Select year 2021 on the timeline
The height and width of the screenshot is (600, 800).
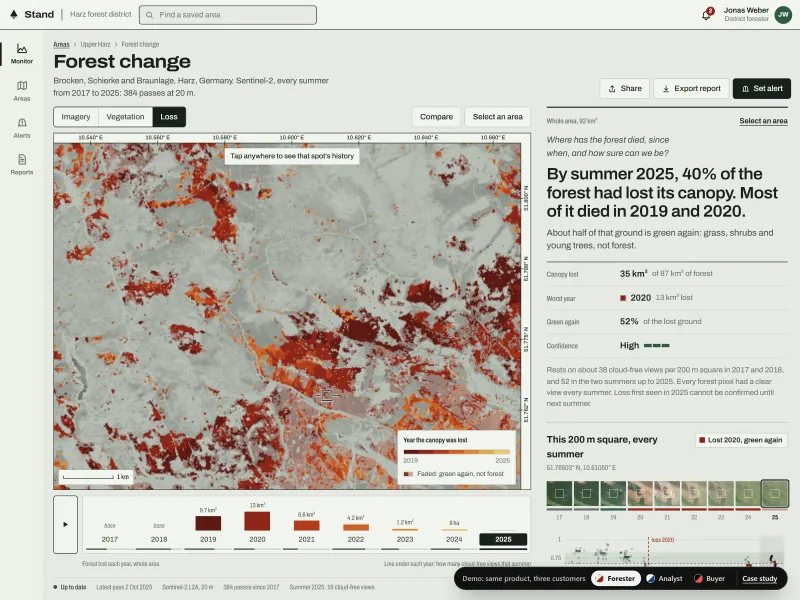click(x=307, y=526)
